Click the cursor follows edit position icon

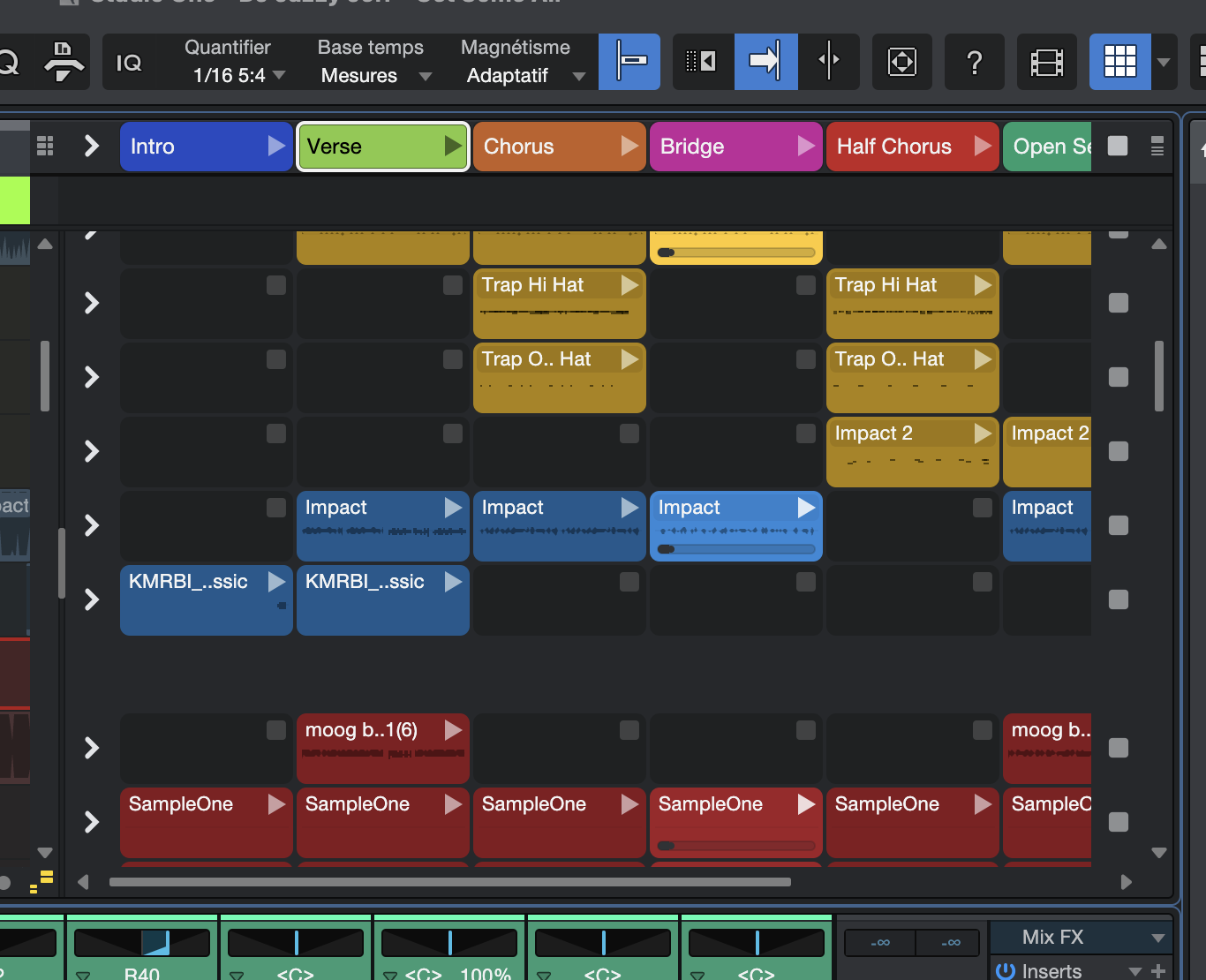point(829,62)
